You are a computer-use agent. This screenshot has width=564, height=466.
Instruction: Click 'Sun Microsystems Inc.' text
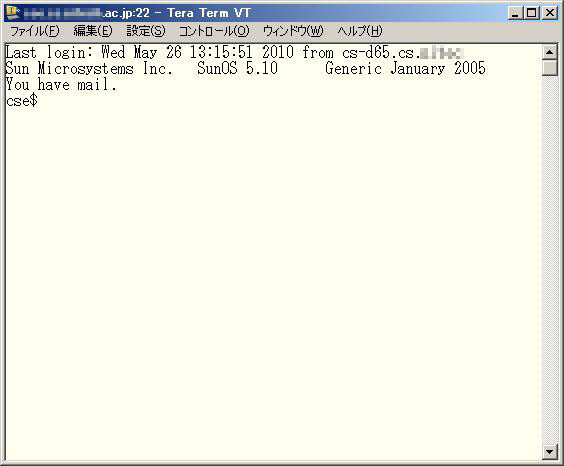pos(89,68)
